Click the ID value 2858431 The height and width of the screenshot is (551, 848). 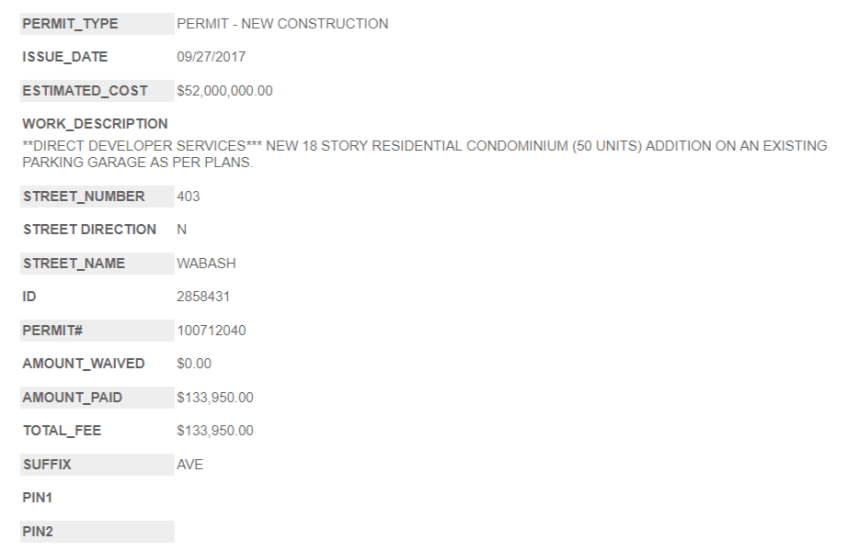(x=200, y=297)
